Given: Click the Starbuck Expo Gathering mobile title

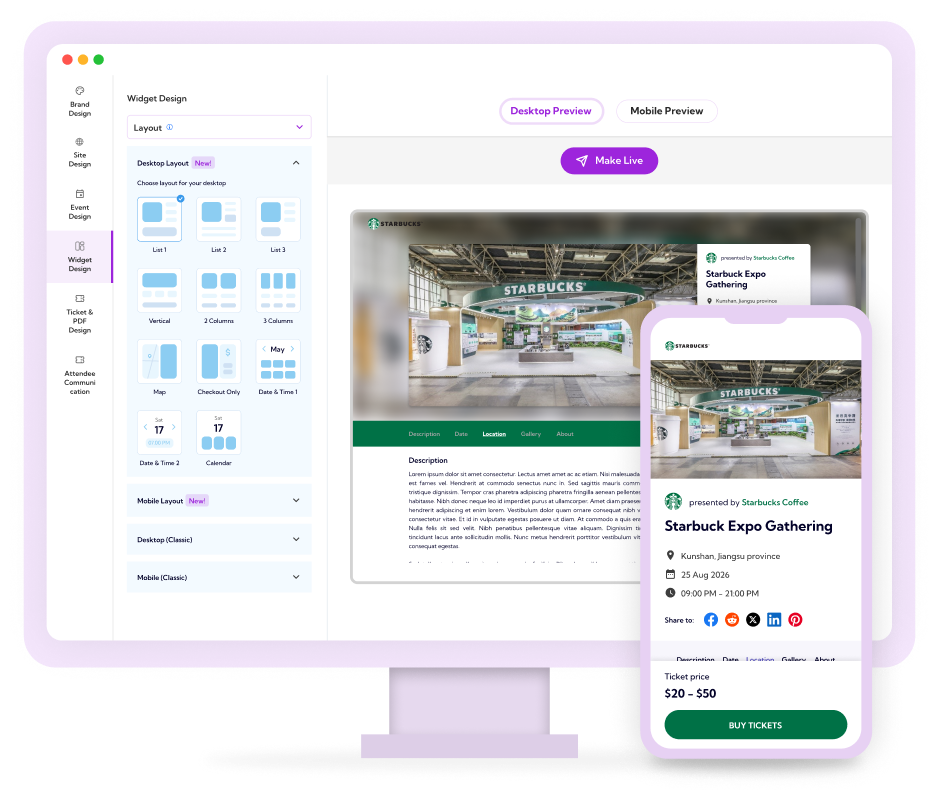Looking at the screenshot, I should click(x=749, y=526).
